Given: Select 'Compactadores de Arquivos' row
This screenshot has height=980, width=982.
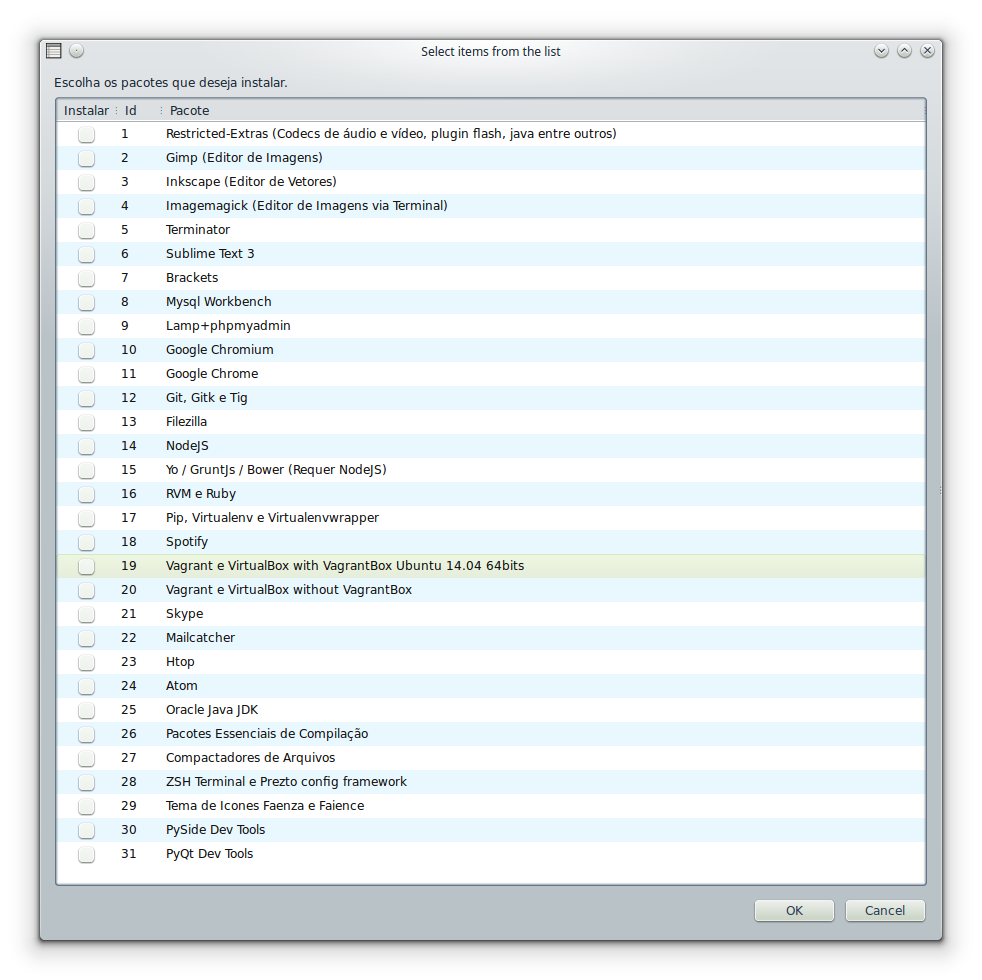Looking at the screenshot, I should 491,758.
